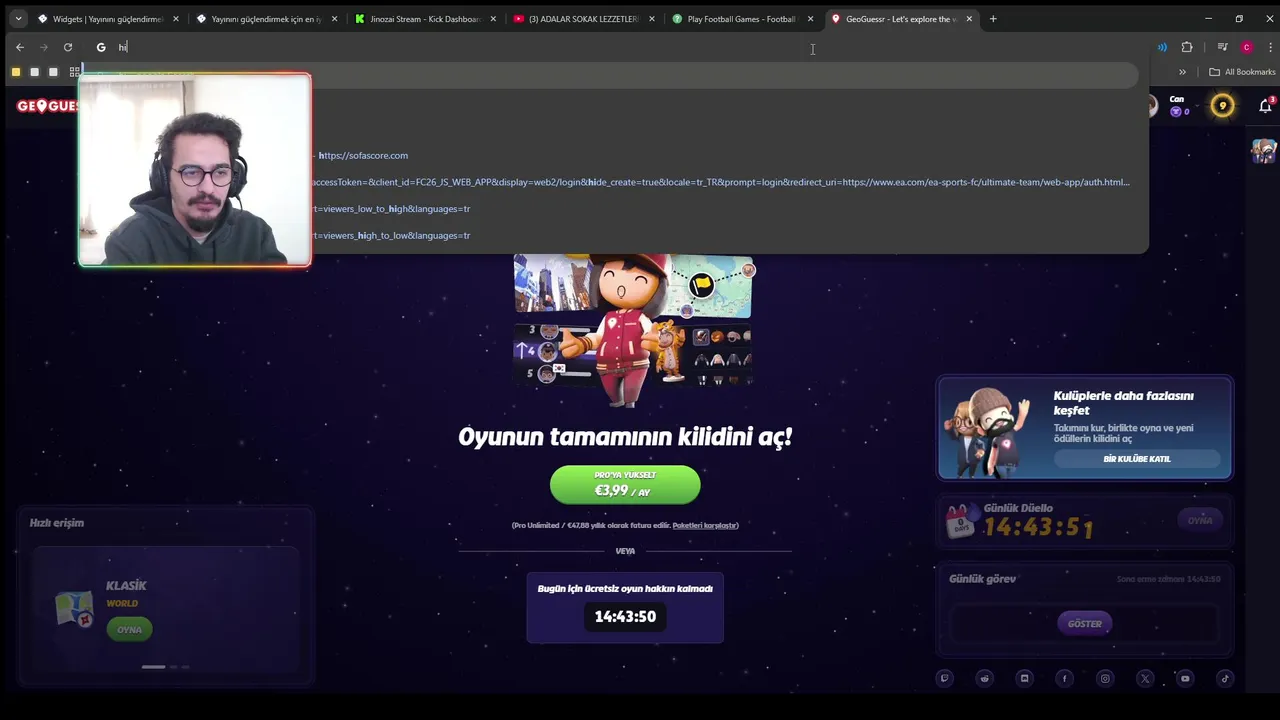Open the browser Extensions puzzle icon
This screenshot has height=720, width=1280.
pyautogui.click(x=1187, y=47)
